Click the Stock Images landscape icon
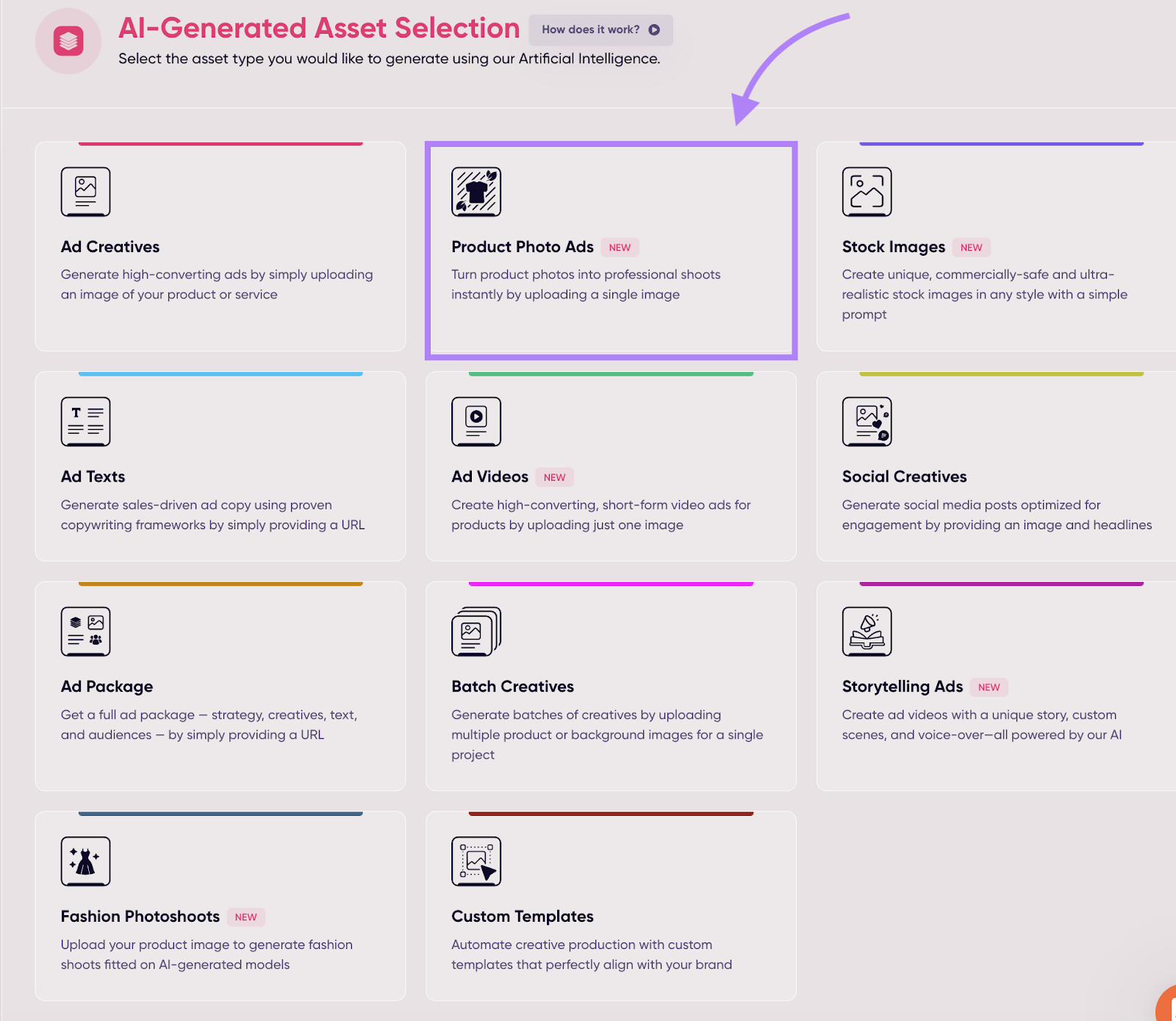This screenshot has height=1021, width=1176. click(867, 191)
